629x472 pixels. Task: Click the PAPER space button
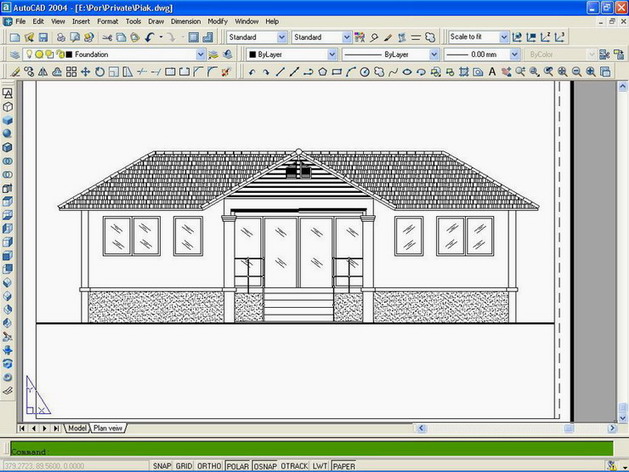coord(343,466)
